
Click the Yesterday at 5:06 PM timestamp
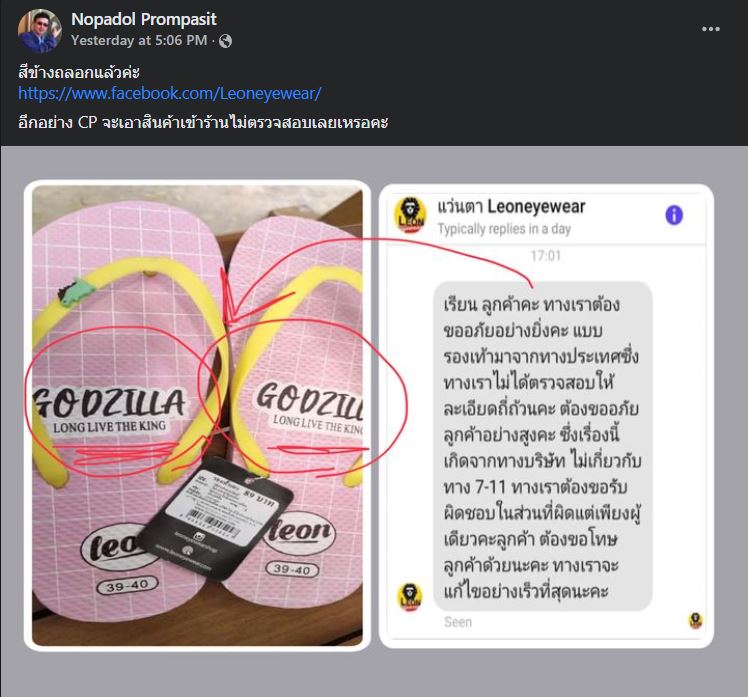(139, 41)
